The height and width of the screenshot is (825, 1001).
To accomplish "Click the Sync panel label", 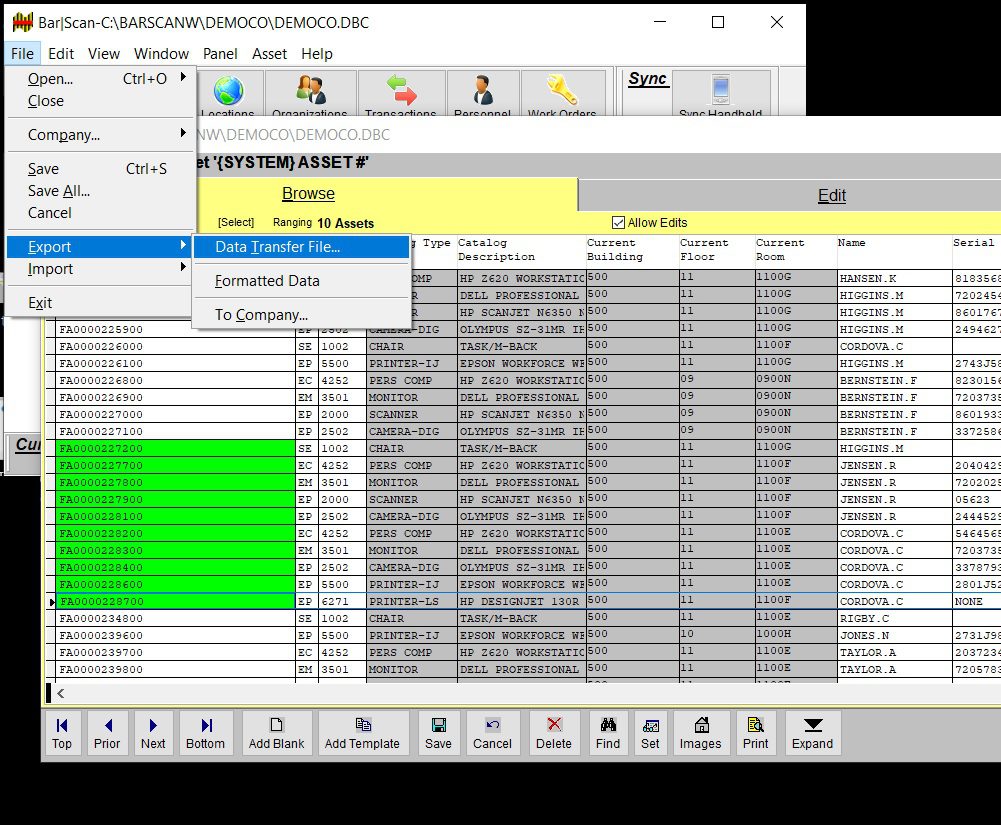I will (647, 79).
